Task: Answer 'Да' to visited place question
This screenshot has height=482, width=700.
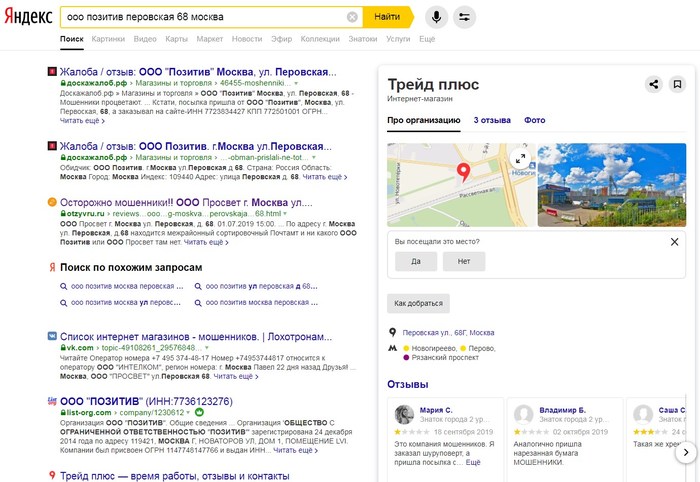Action: pyautogui.click(x=416, y=261)
